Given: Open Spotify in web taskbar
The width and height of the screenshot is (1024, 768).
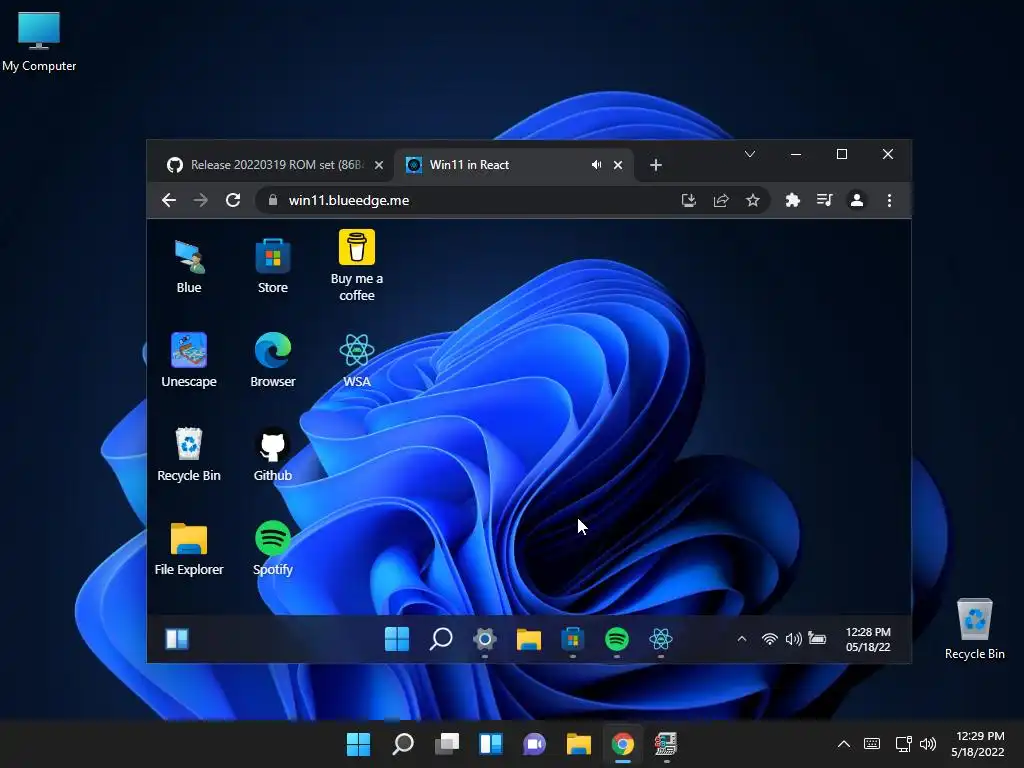Looking at the screenshot, I should [616, 639].
